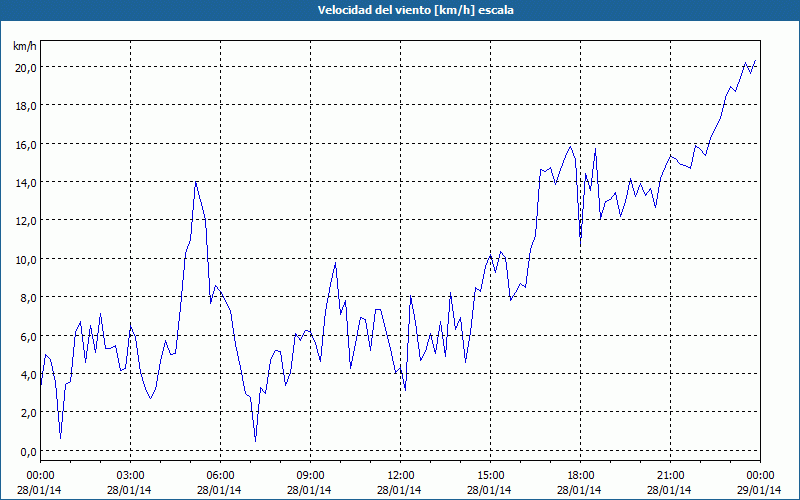Click the '0,0' y-axis label
Image resolution: width=800 pixels, height=500 pixels.
pos(28,452)
